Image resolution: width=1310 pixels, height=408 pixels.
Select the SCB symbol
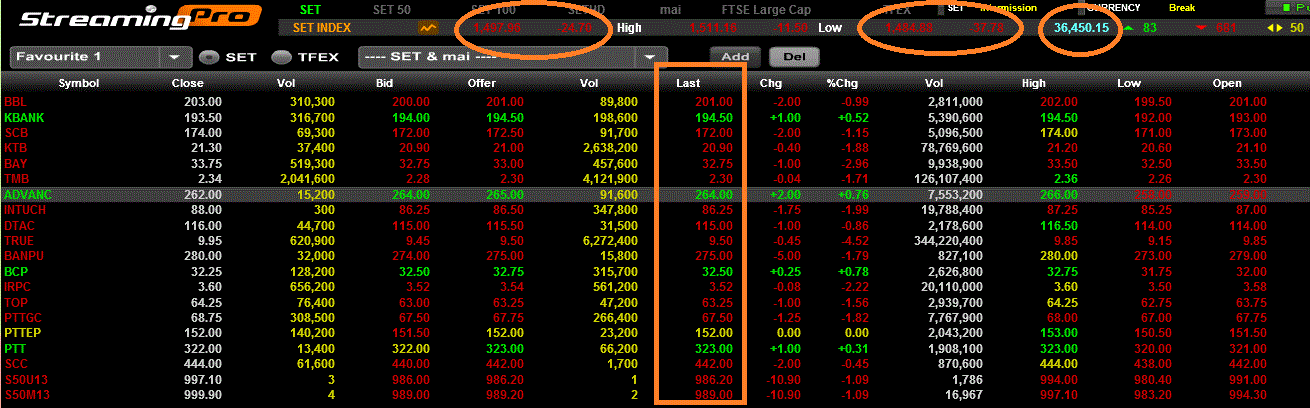coord(16,132)
